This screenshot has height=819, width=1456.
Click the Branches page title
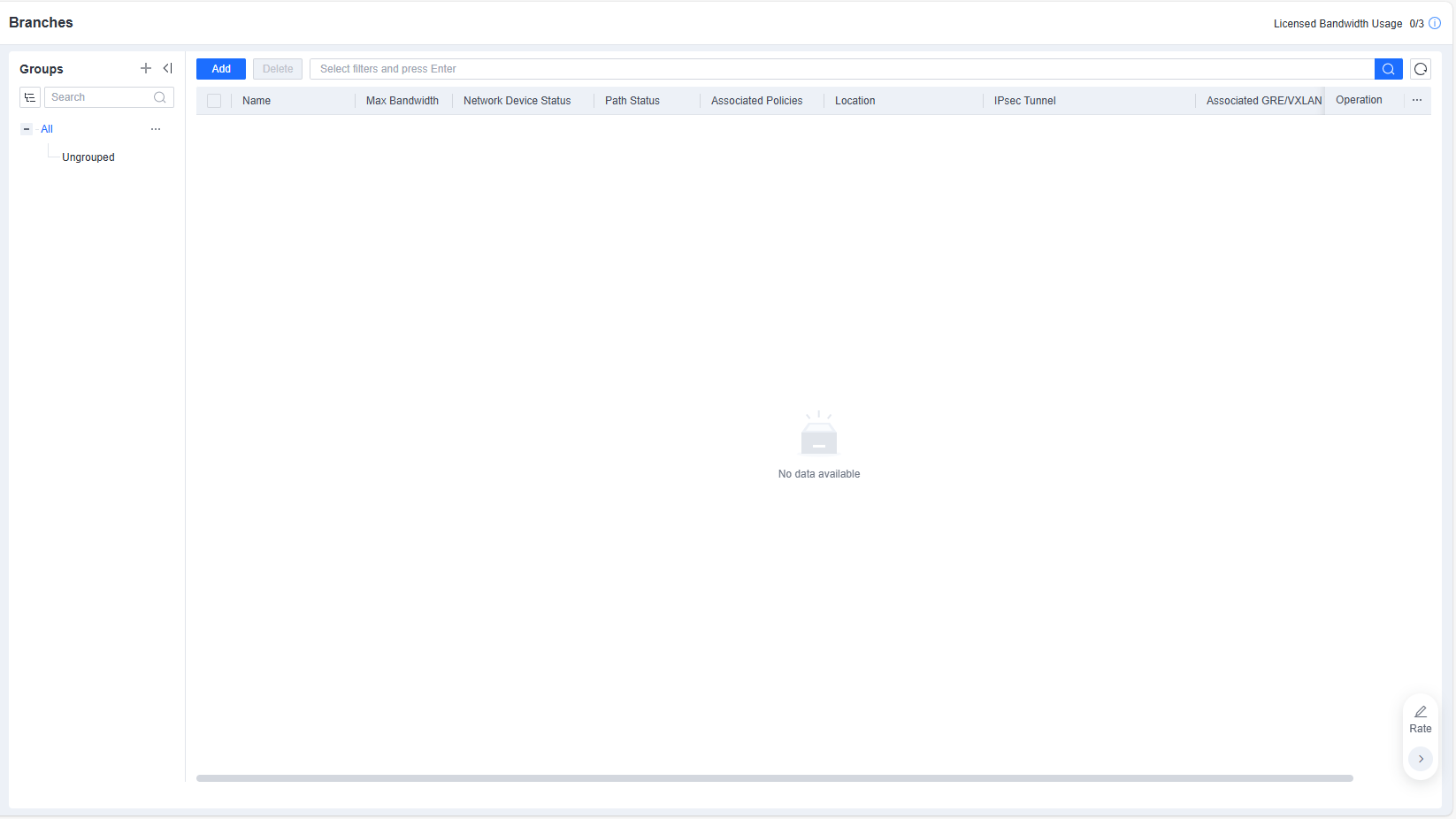(x=41, y=23)
